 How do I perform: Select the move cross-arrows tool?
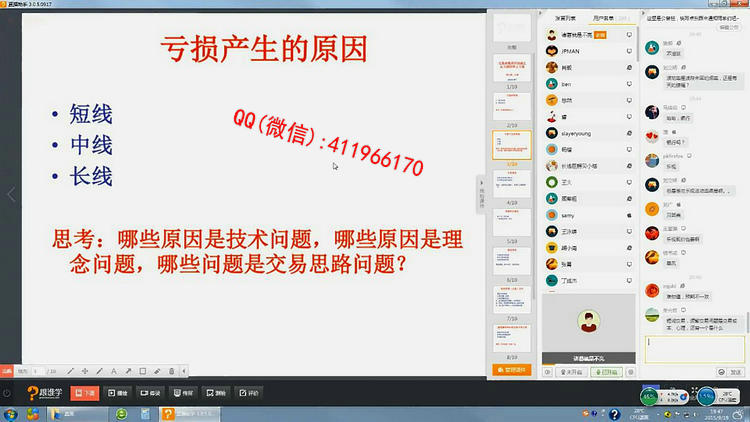click(x=85, y=371)
